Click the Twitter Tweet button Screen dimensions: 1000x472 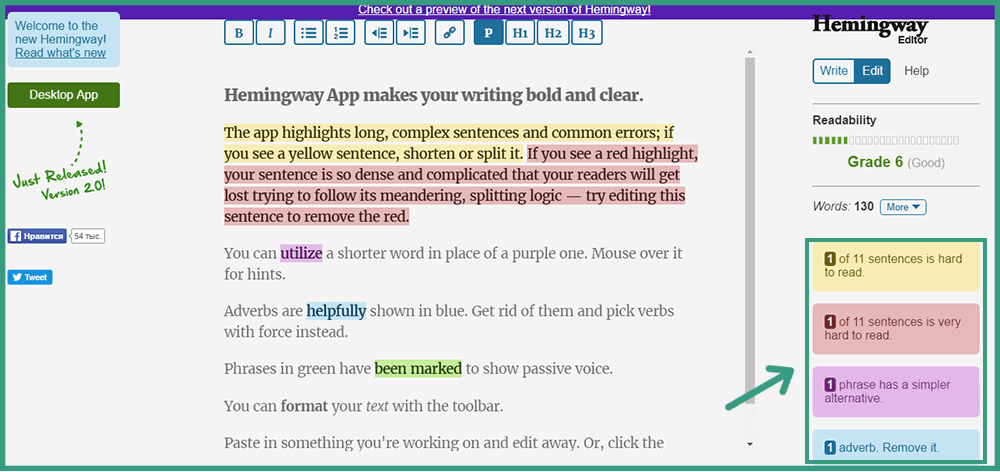click(30, 277)
